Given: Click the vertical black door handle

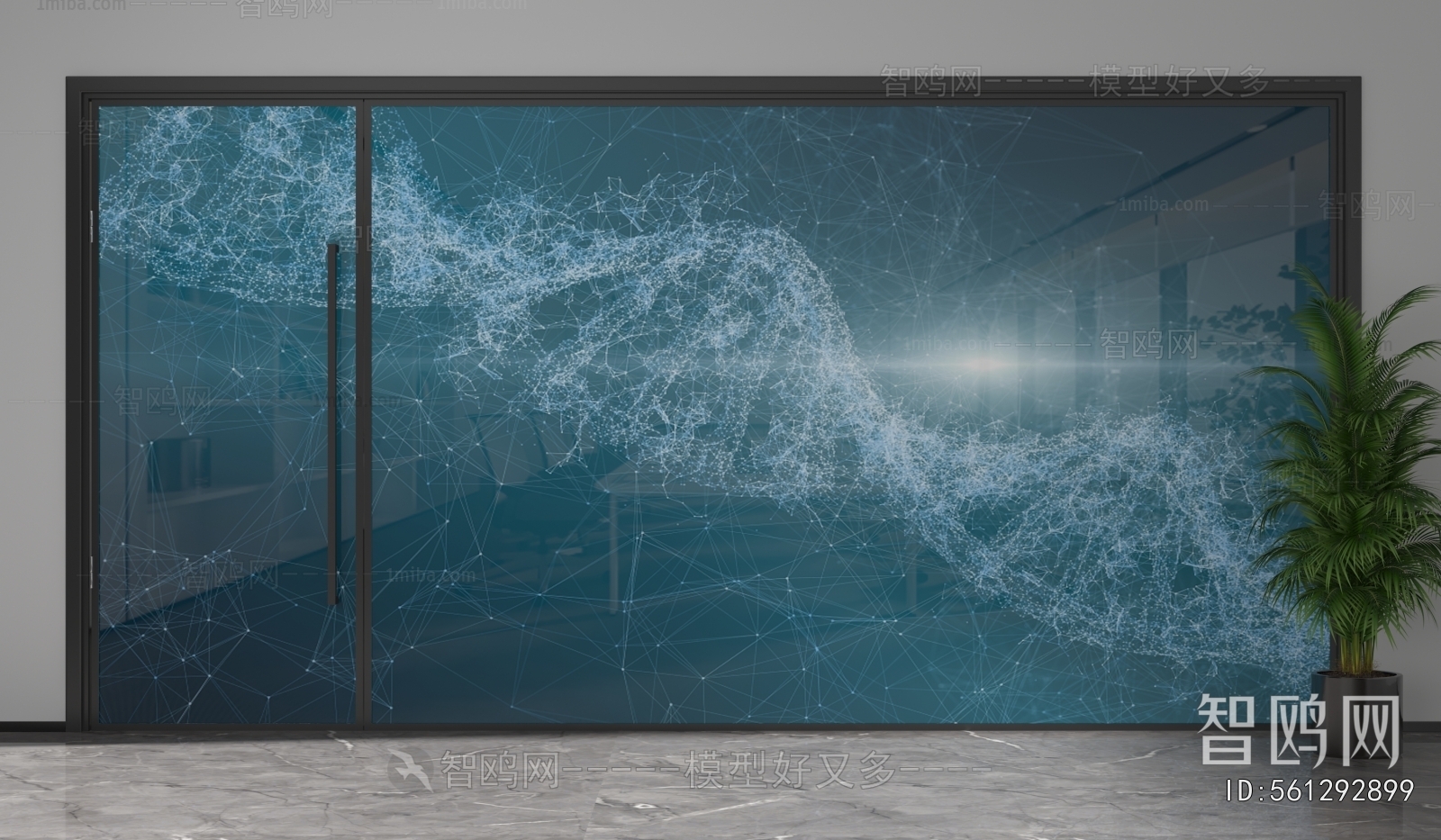Looking at the screenshot, I should (x=333, y=422).
